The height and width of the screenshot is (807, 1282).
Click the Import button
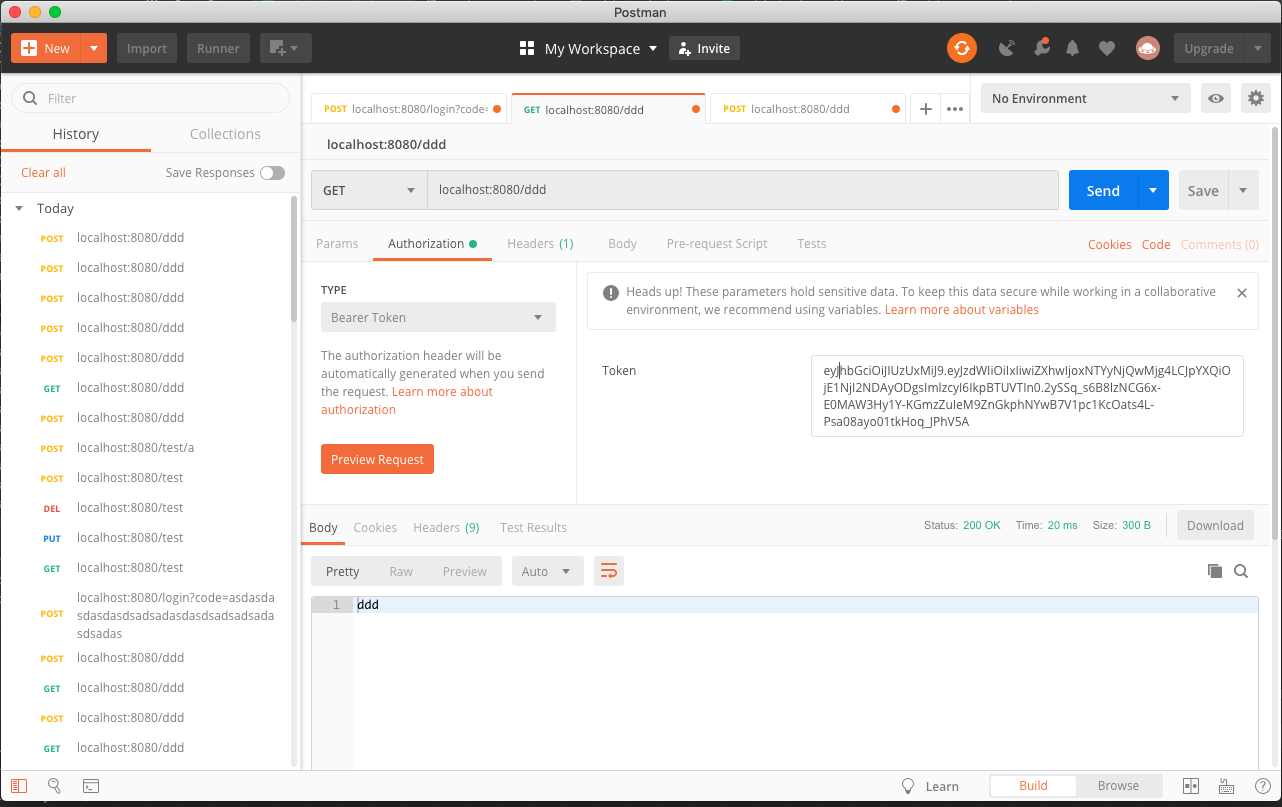[x=147, y=48]
